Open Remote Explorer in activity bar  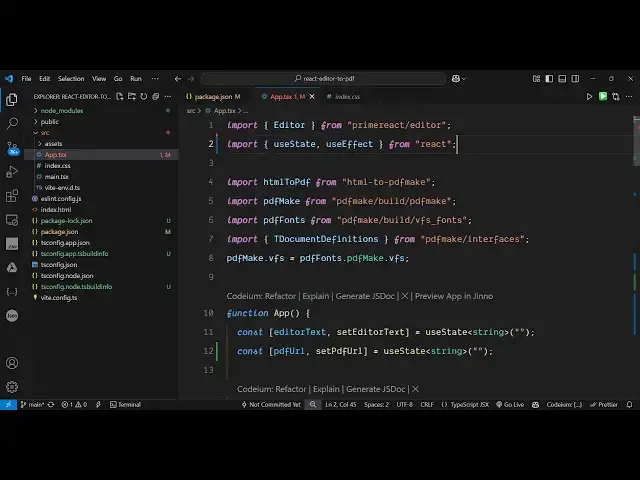(12, 220)
